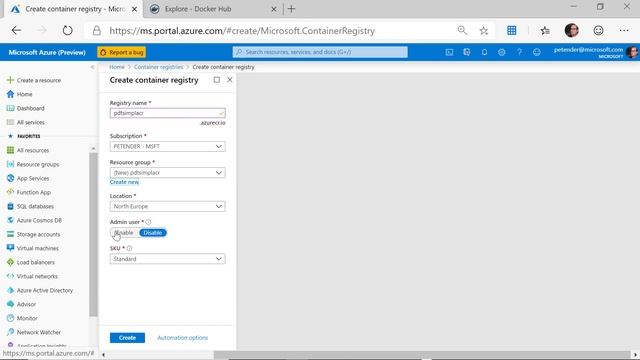The height and width of the screenshot is (360, 640).
Task: Open Directory and subscription filter icon
Action: tap(467, 52)
